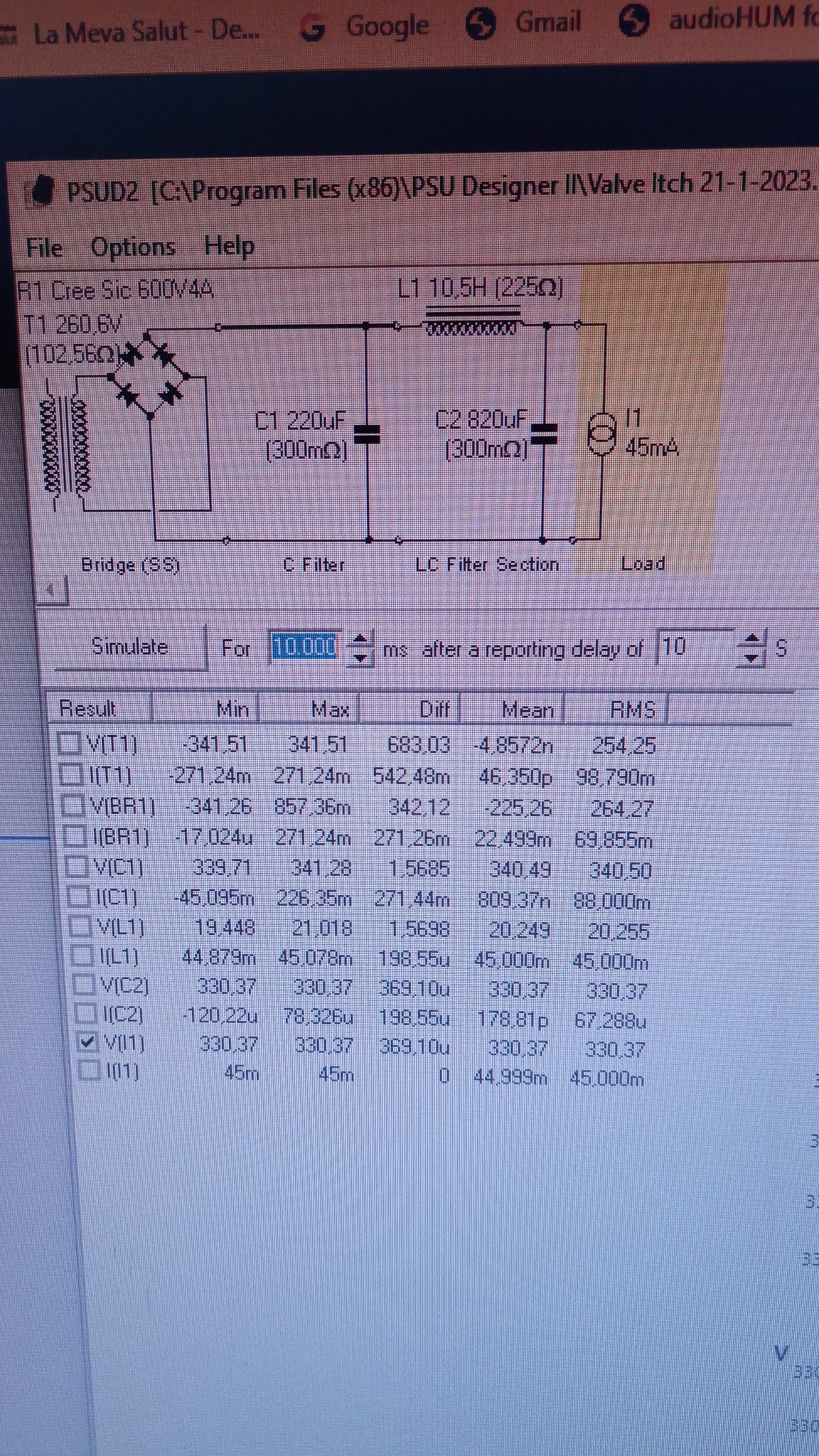Toggle the I(C1) result checkbox
Screen dimensions: 819x1456
[x=80, y=897]
